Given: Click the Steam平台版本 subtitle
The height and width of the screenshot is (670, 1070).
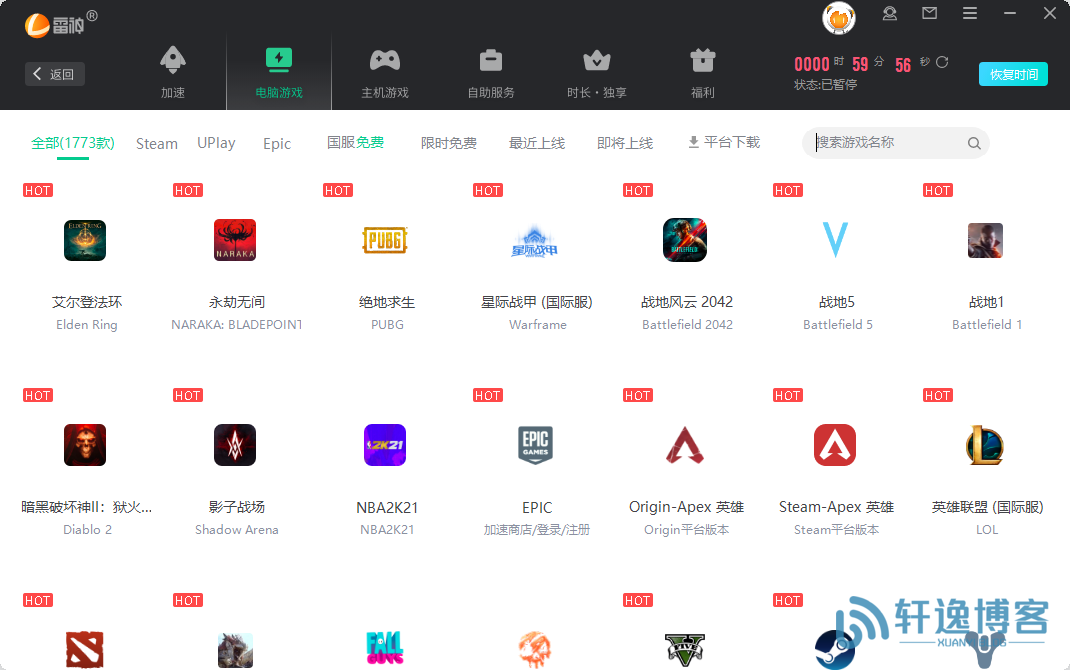Looking at the screenshot, I should click(837, 530).
